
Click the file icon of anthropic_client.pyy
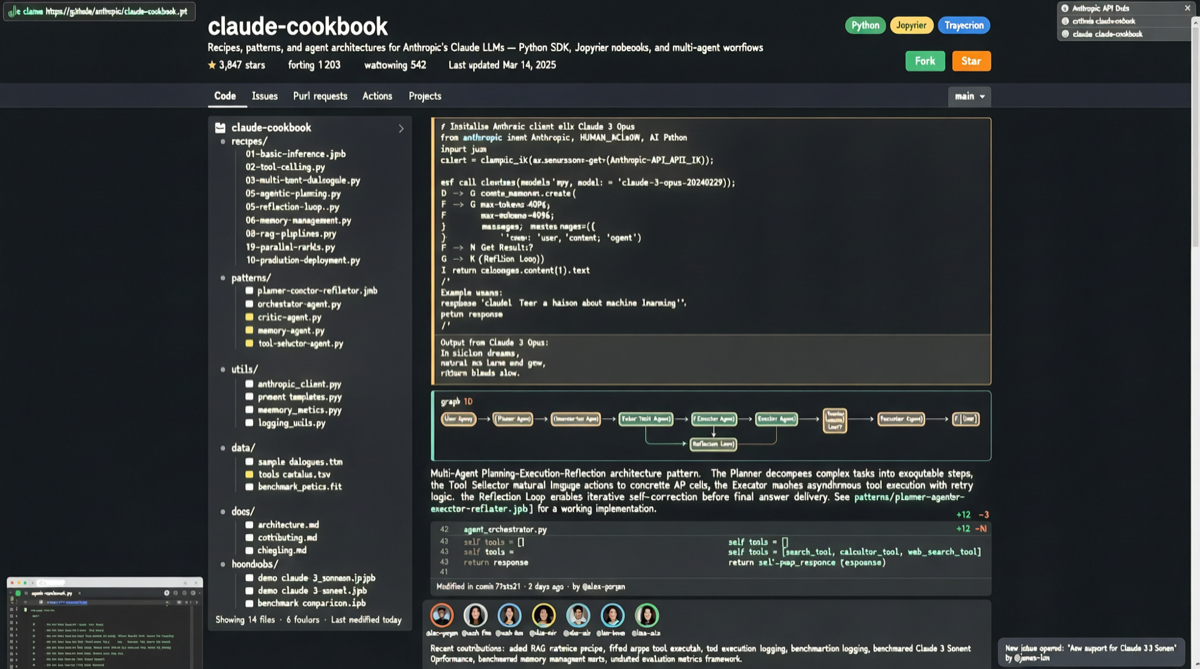point(249,384)
